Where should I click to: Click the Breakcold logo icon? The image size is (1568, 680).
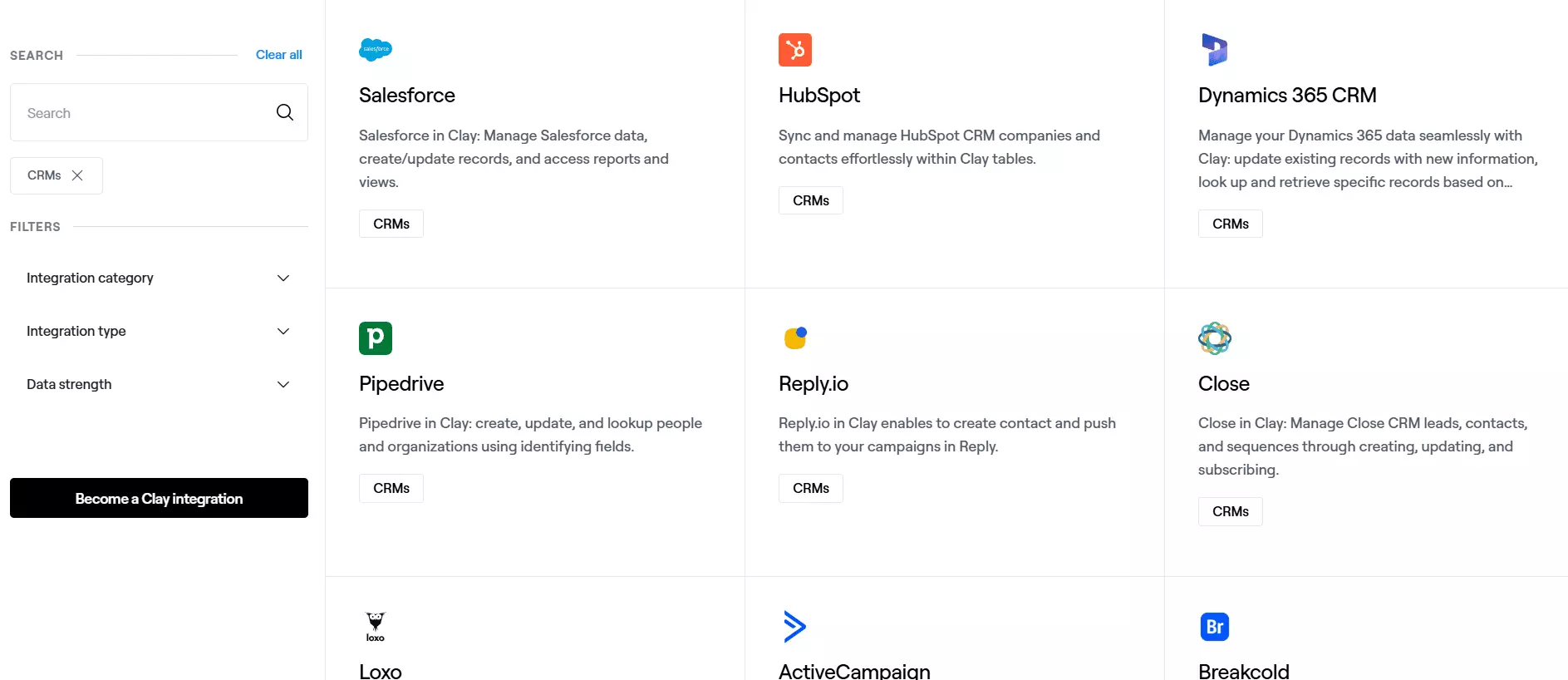(x=1215, y=626)
